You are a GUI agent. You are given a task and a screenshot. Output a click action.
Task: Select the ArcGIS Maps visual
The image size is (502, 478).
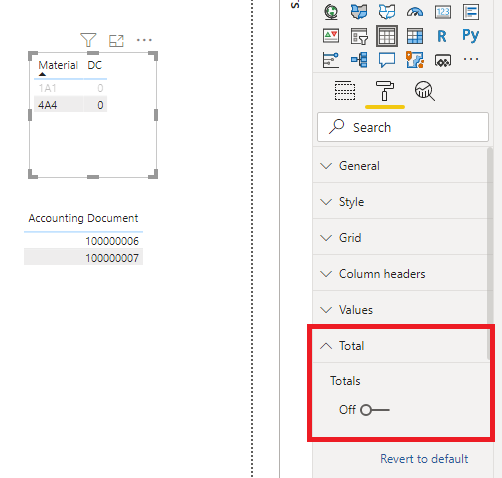click(415, 60)
